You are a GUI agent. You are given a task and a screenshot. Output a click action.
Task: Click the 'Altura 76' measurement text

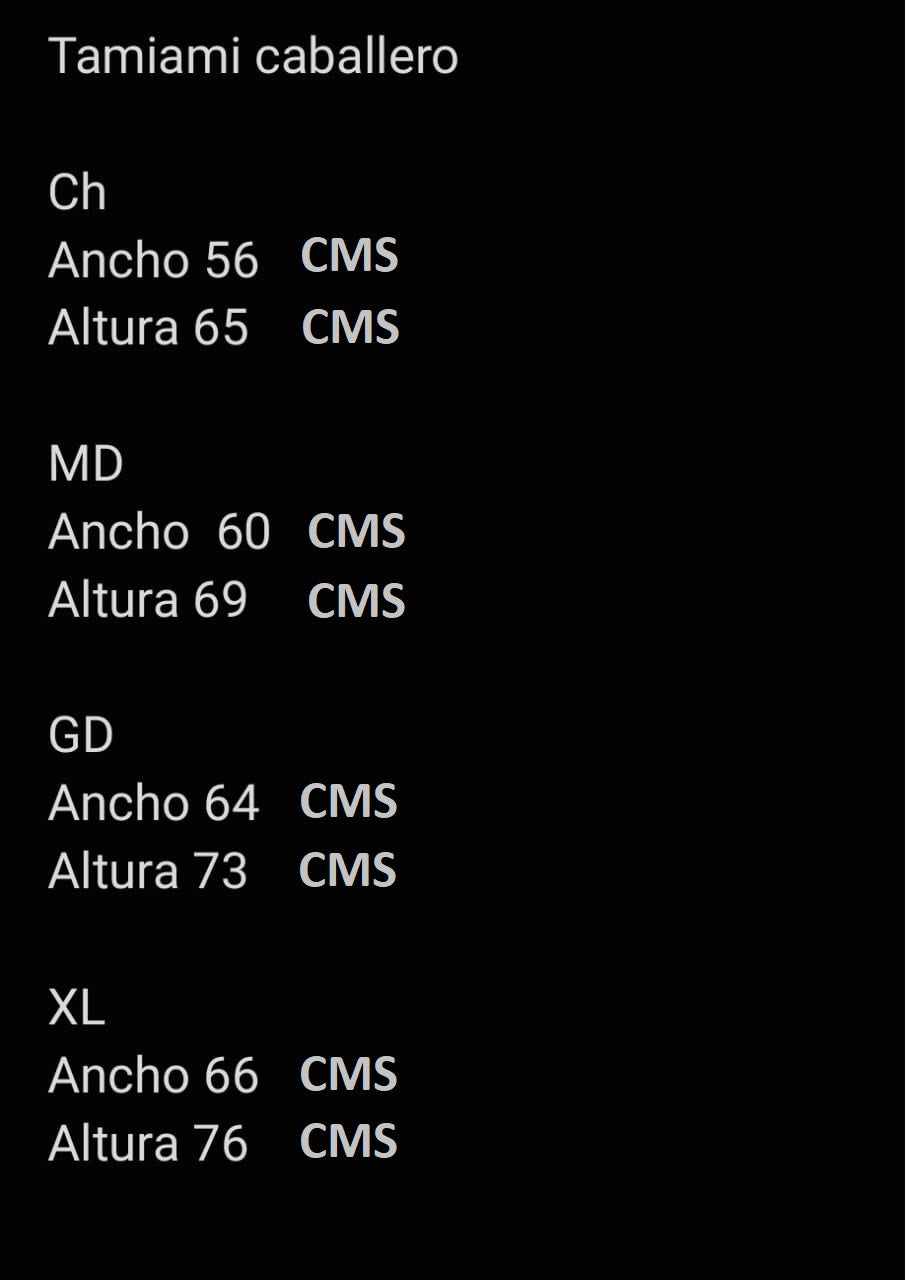point(148,1144)
